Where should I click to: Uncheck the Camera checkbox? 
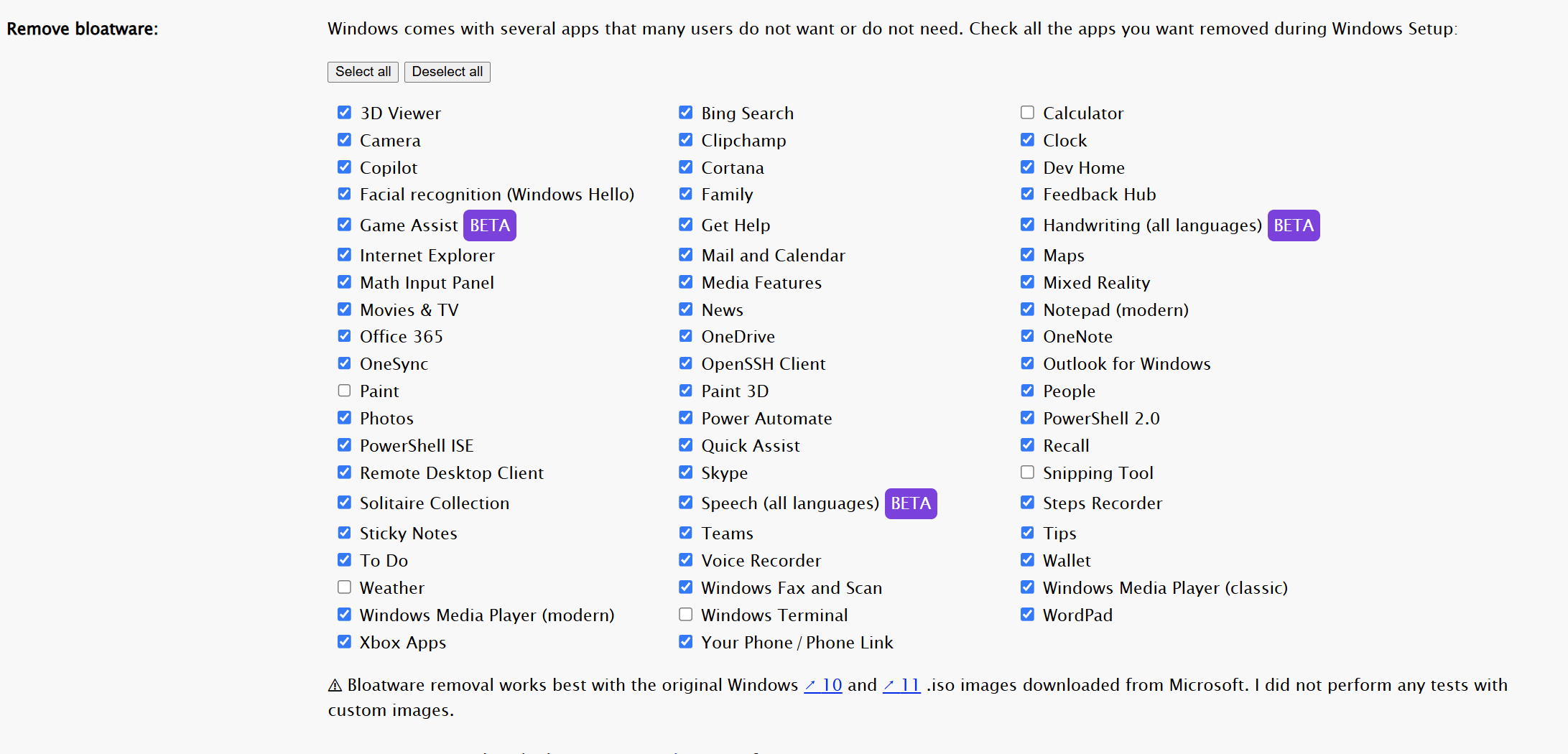[345, 140]
